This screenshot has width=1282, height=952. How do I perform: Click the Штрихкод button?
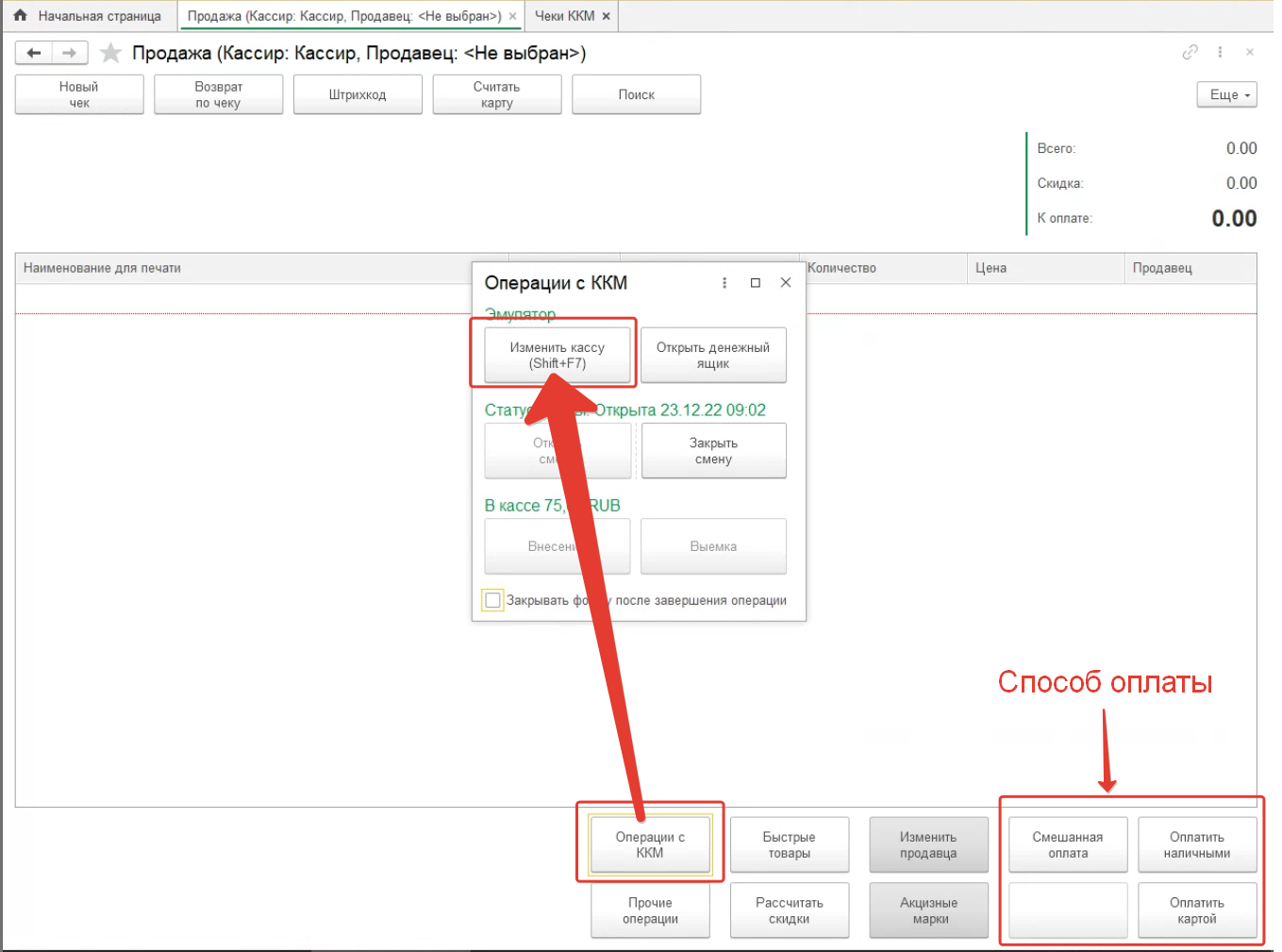coord(358,95)
